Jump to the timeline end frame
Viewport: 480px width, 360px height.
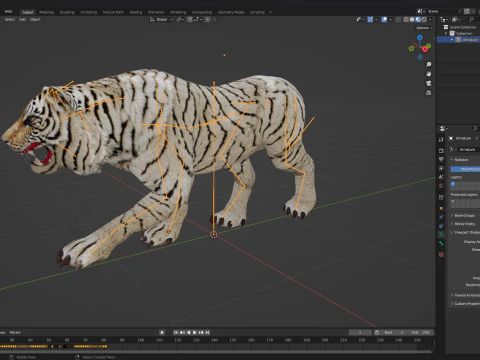(207, 332)
